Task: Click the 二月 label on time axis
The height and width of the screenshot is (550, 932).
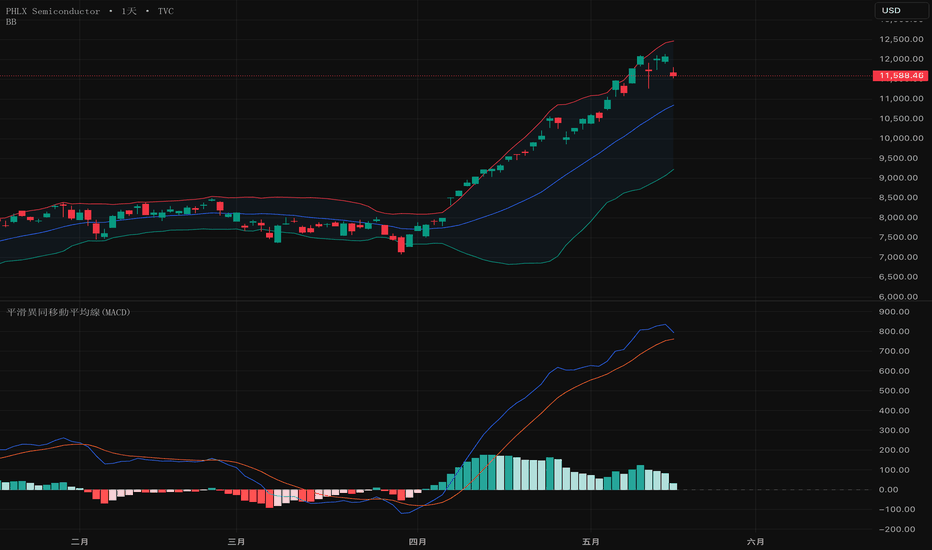Action: point(80,542)
